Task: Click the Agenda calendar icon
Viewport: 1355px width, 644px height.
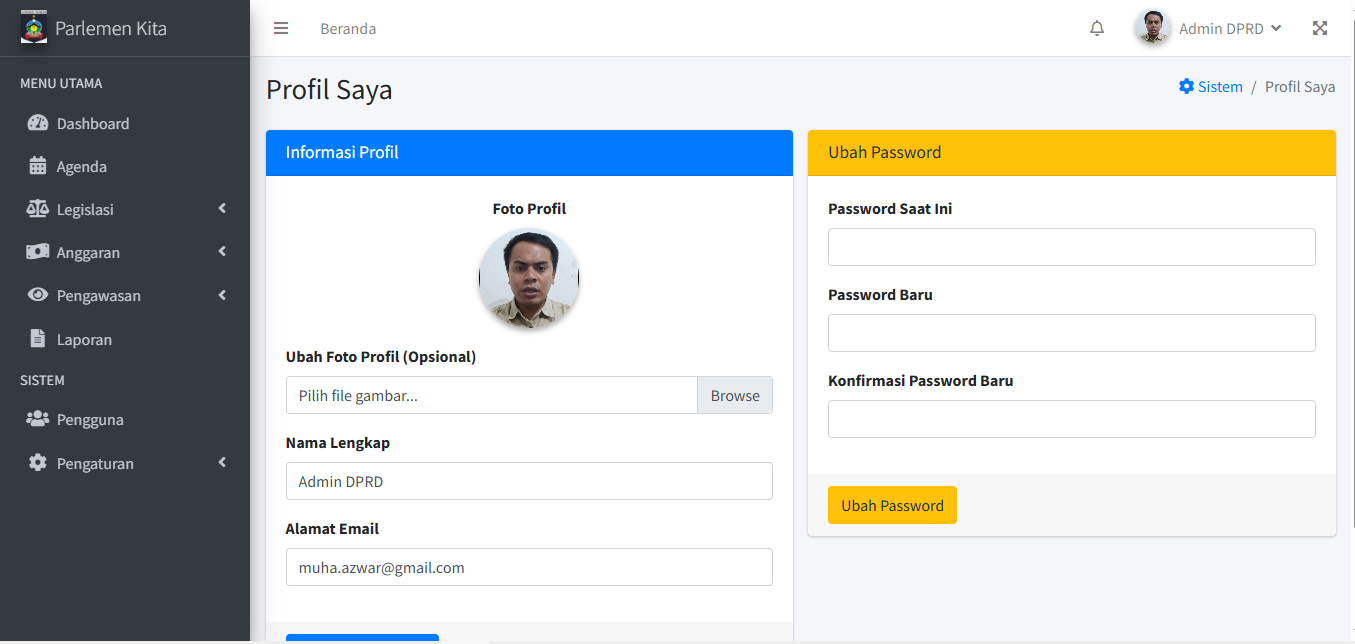Action: click(x=38, y=166)
